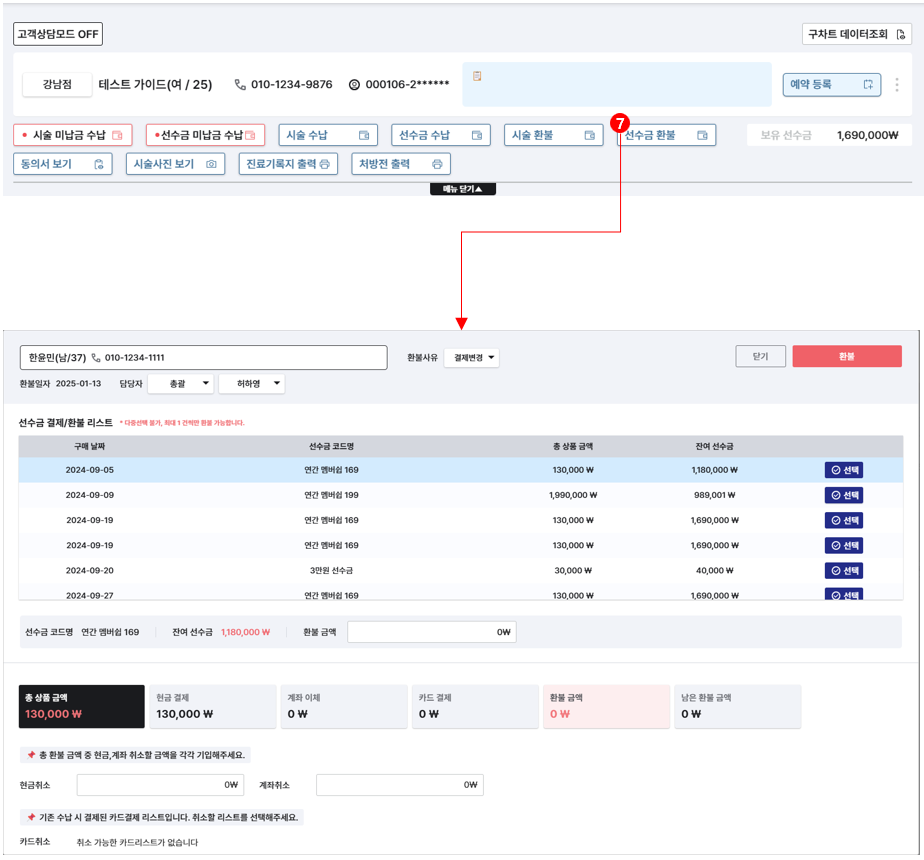
Task: Expand the 허하영 staff dropdown
Action: 251,384
